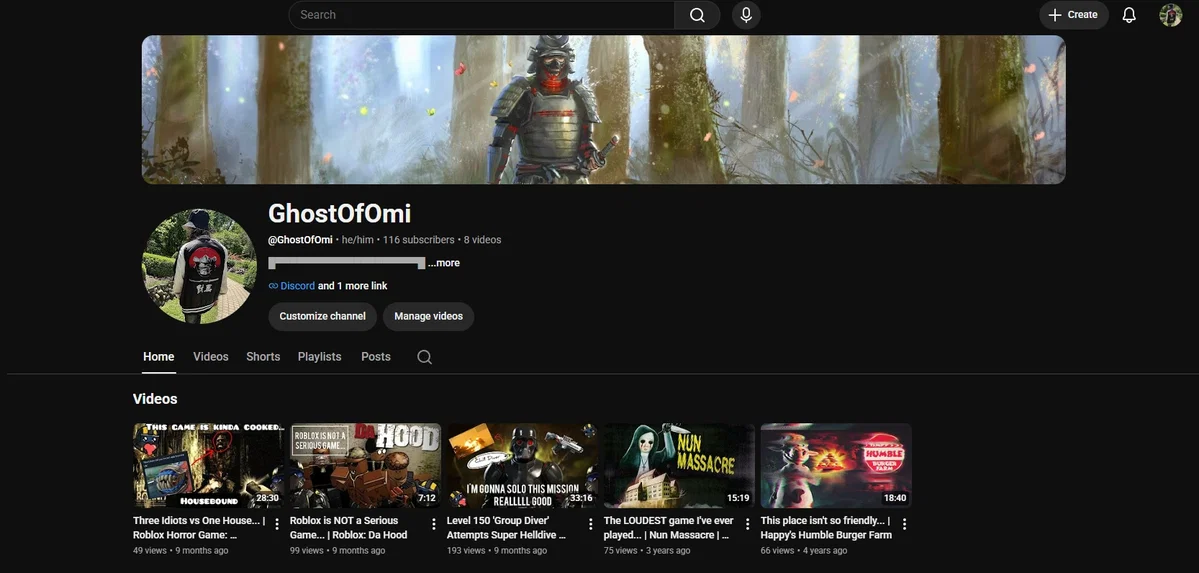Click the '8 videos' count text

tap(483, 240)
